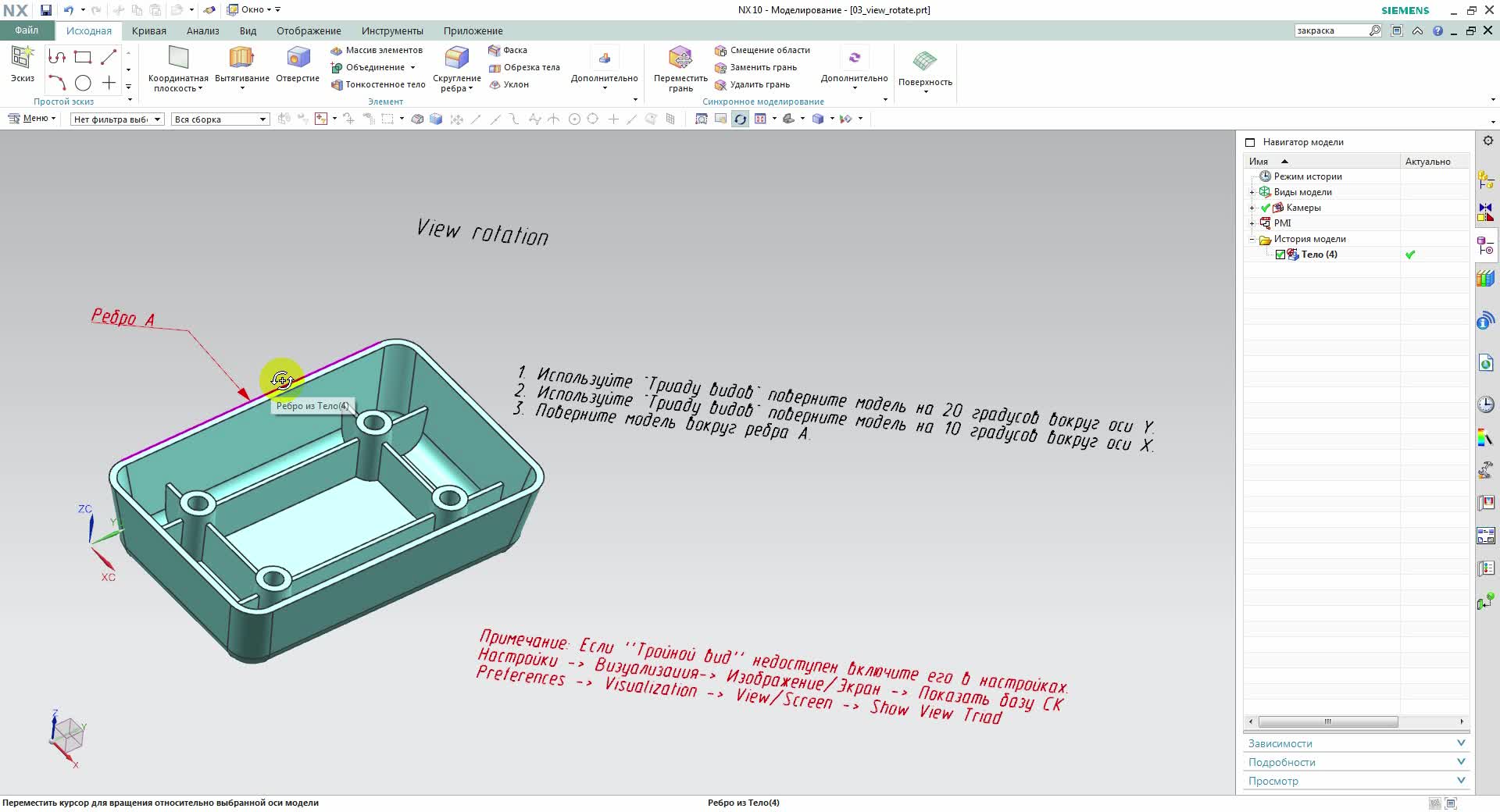Click the Смещение области offset region command
This screenshot has width=1500, height=812.
click(x=762, y=50)
